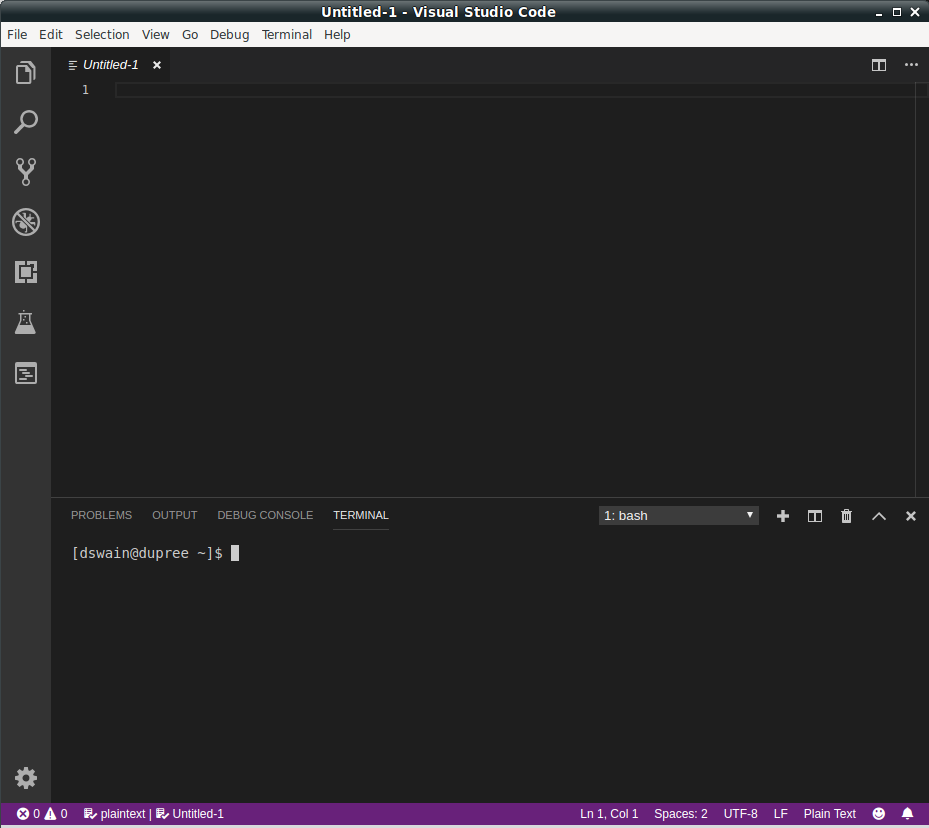
Task: Maximize the panel with up chevron
Action: point(879,516)
